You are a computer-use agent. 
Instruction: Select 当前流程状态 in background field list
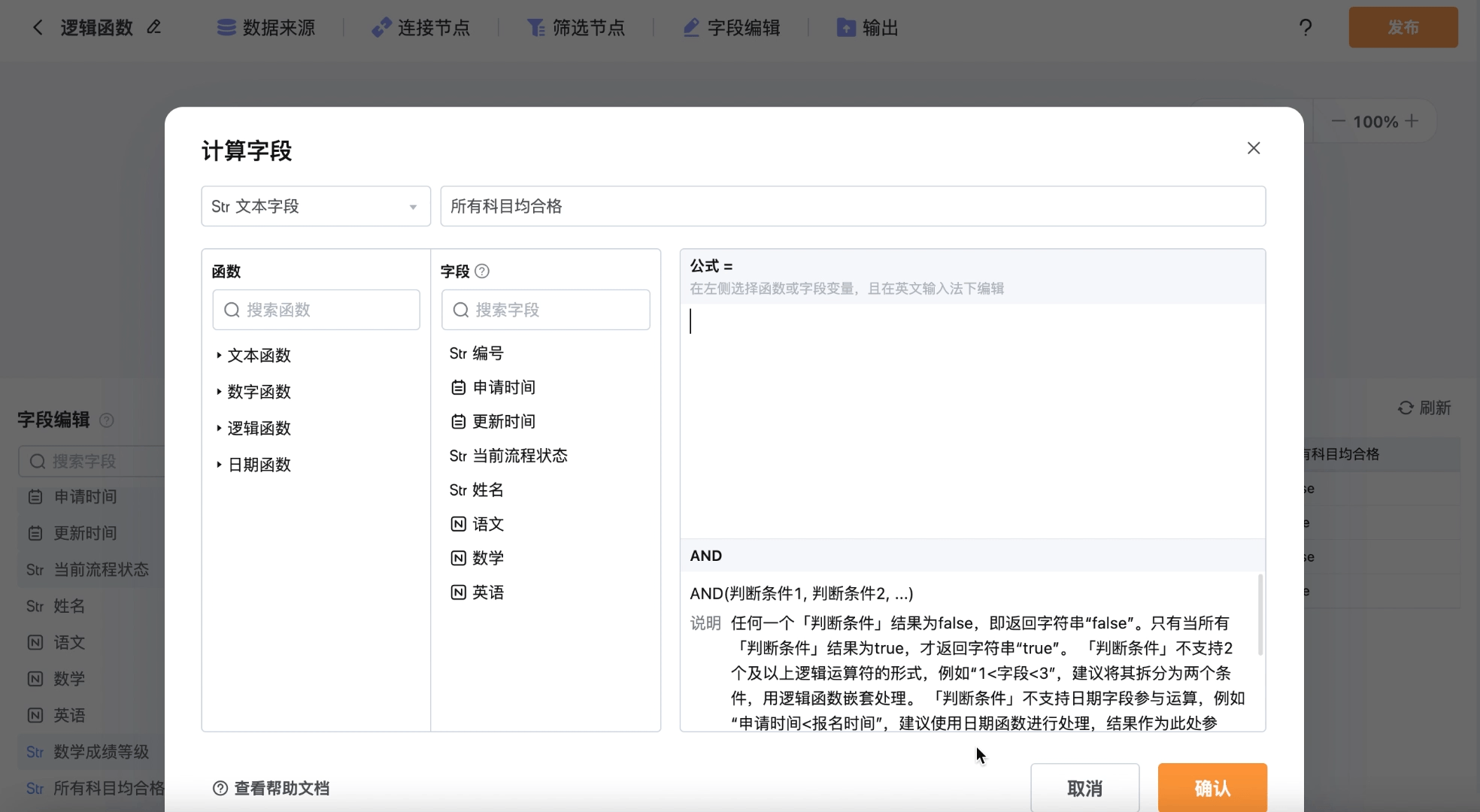click(88, 570)
